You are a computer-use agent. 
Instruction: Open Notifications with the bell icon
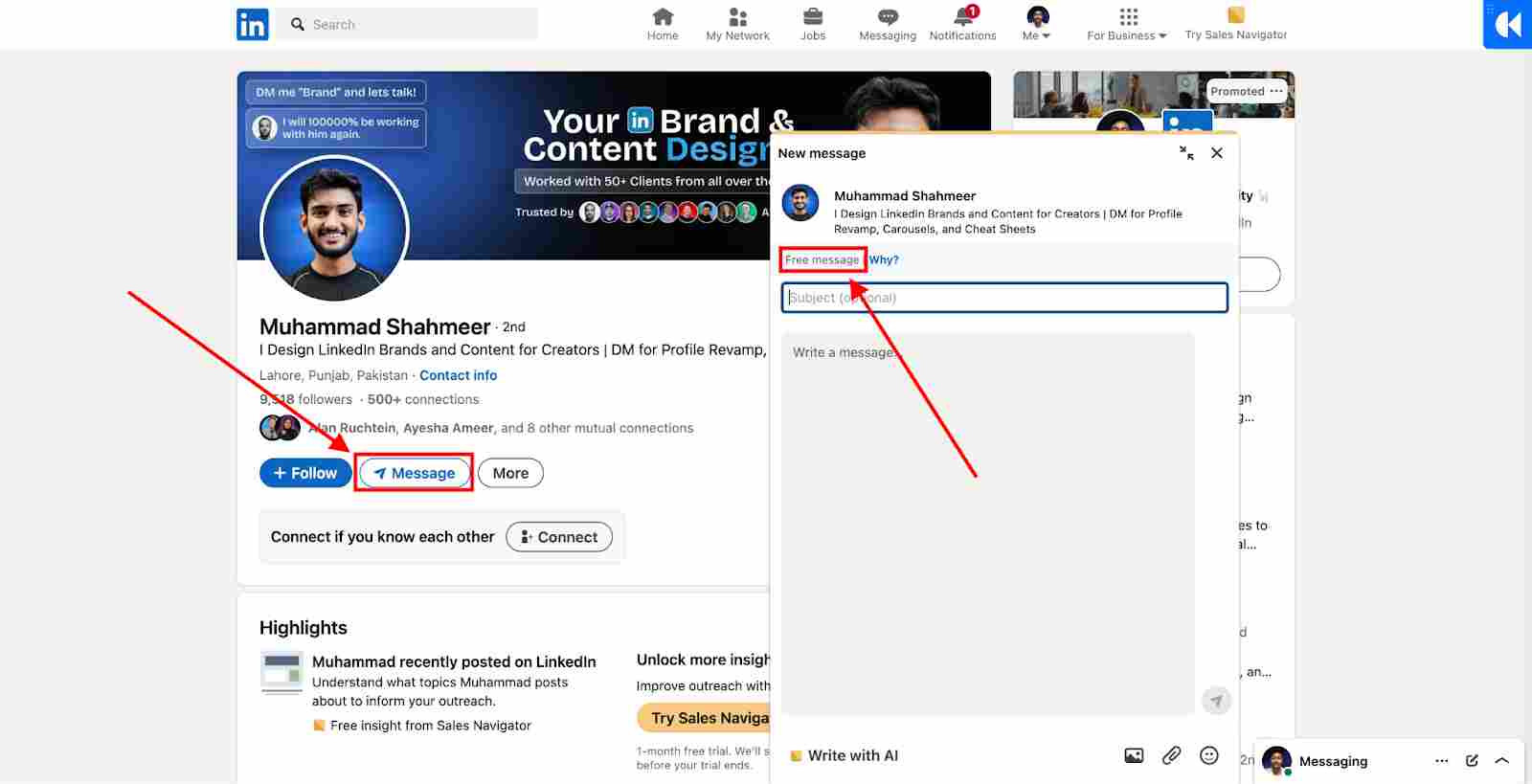962,24
